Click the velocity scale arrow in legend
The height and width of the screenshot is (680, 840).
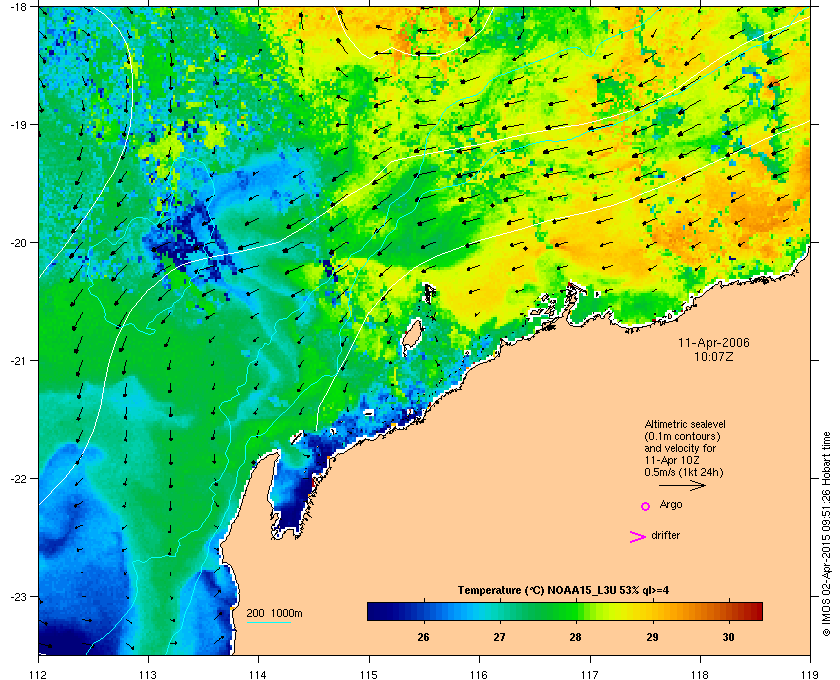click(x=682, y=486)
